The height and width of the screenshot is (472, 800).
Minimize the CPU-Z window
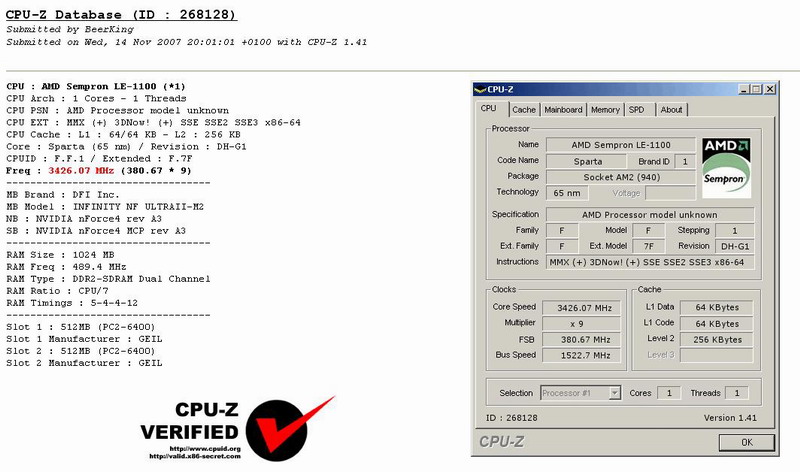coord(744,89)
